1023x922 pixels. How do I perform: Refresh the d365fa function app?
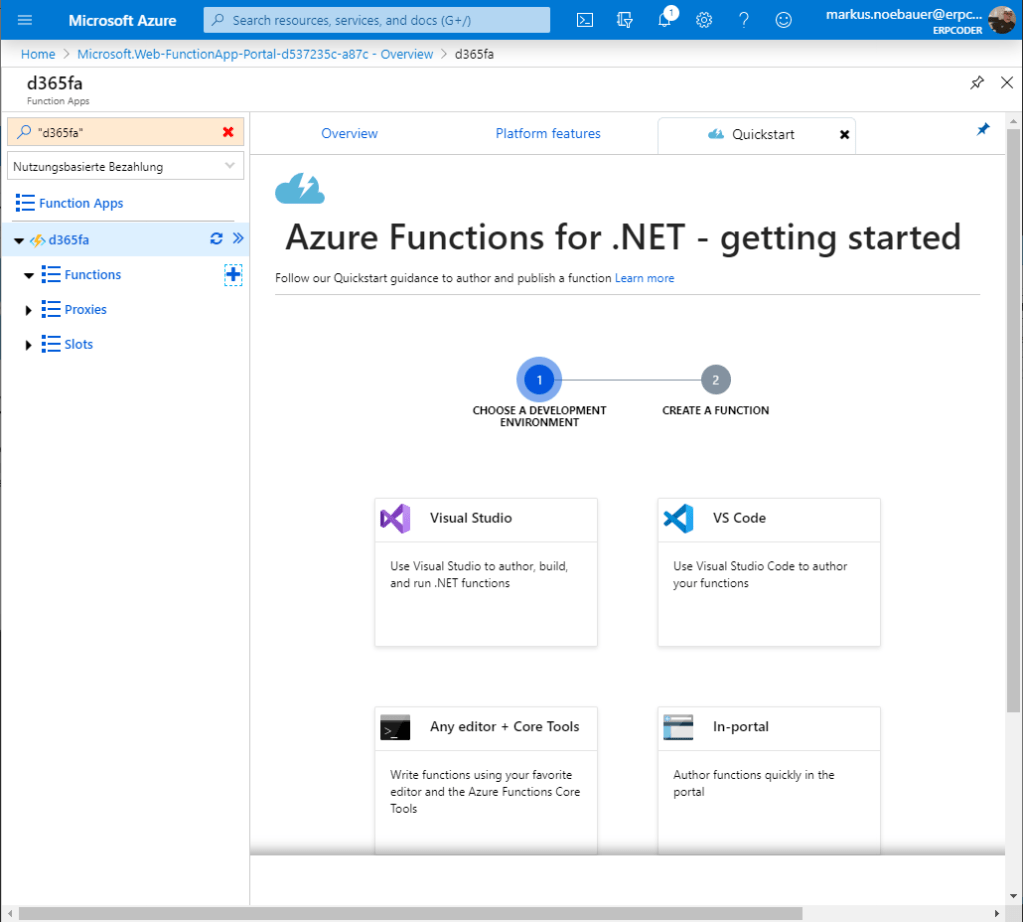tap(214, 239)
